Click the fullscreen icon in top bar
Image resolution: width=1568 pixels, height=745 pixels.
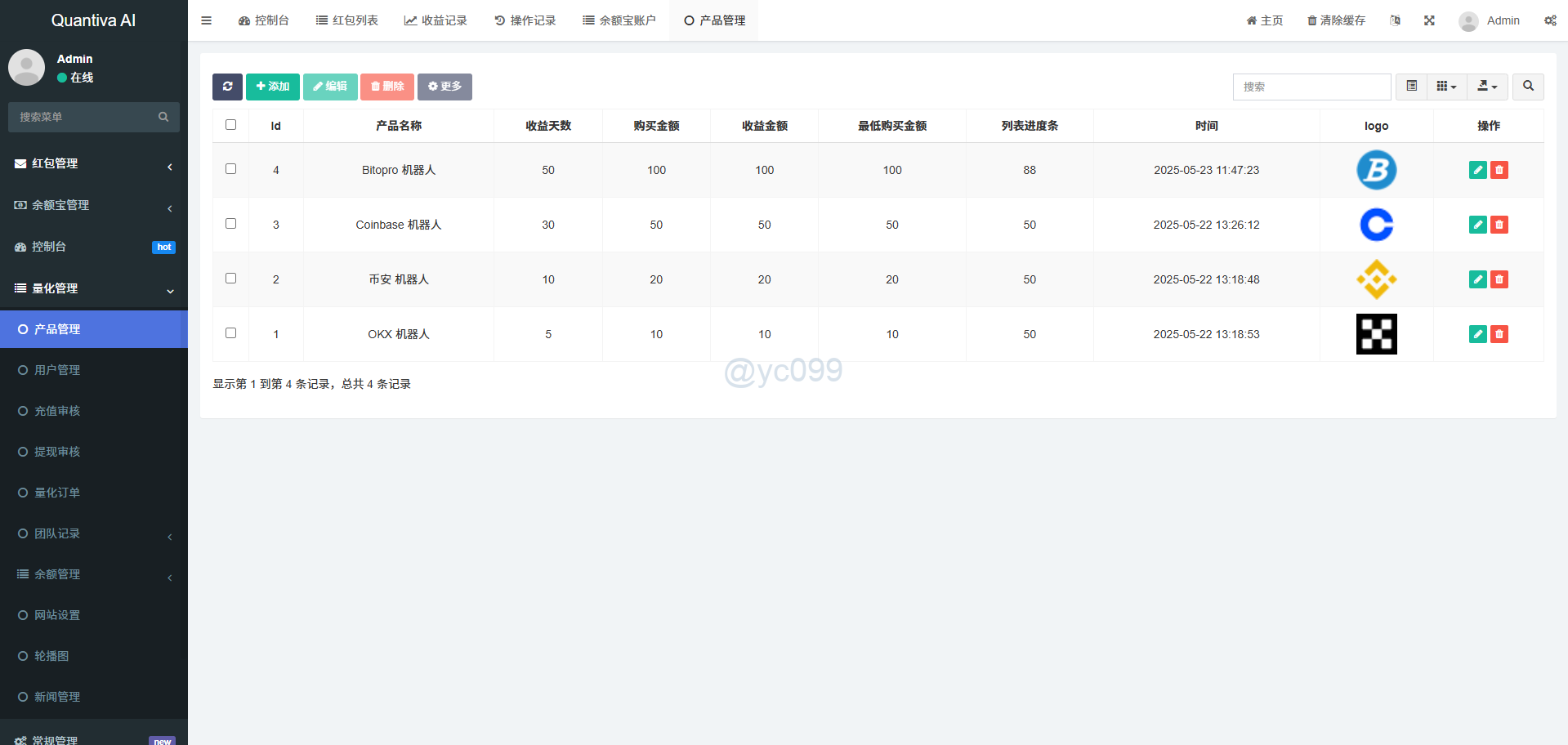[1429, 20]
